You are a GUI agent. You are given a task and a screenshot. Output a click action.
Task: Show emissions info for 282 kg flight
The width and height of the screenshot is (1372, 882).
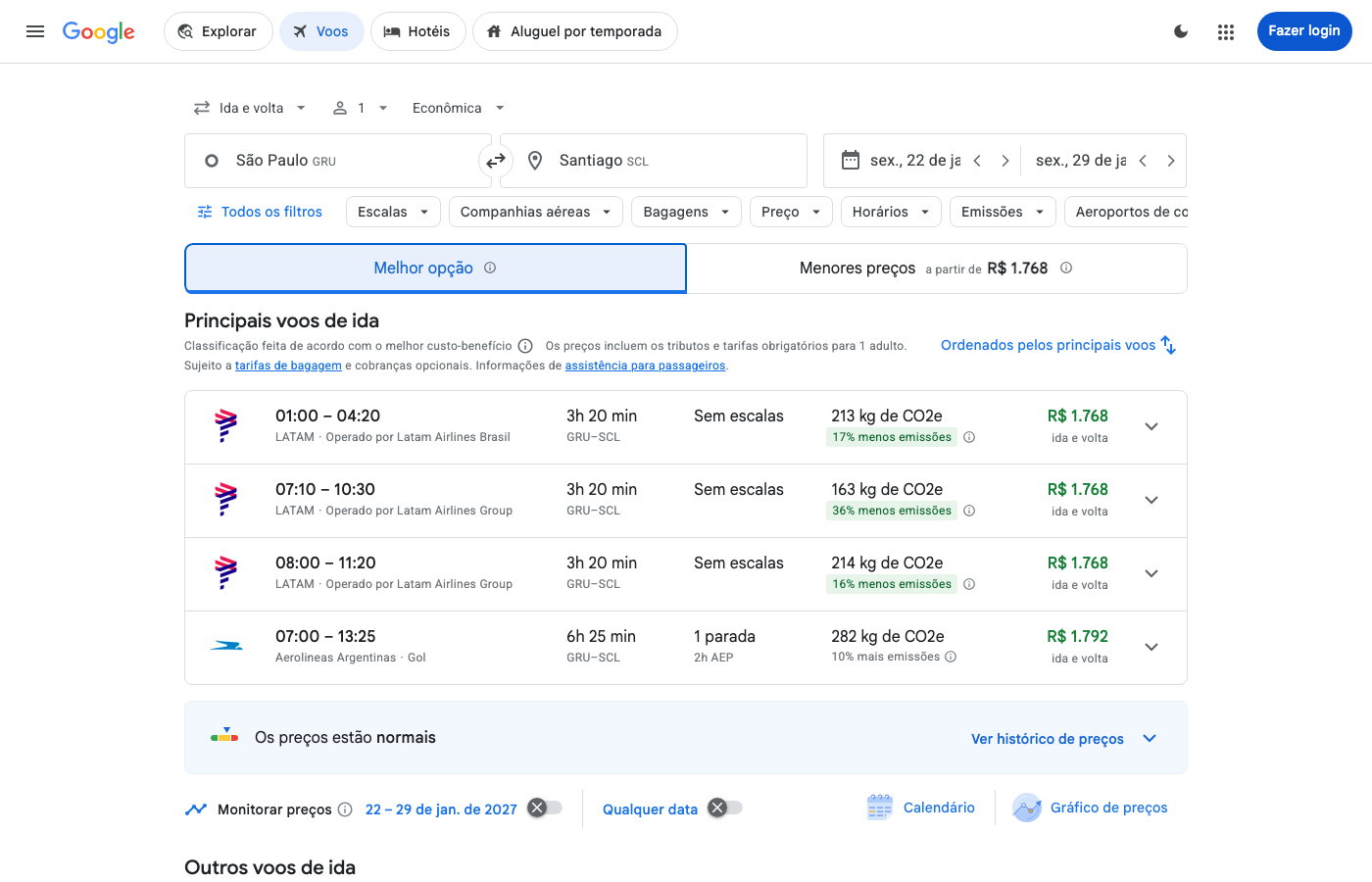click(951, 657)
